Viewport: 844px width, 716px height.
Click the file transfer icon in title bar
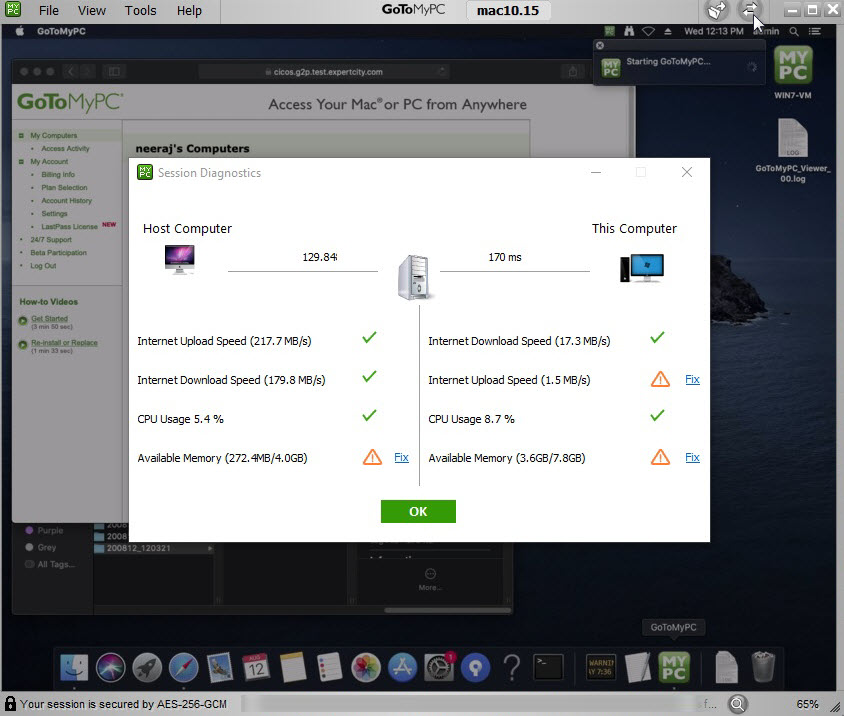(x=716, y=11)
